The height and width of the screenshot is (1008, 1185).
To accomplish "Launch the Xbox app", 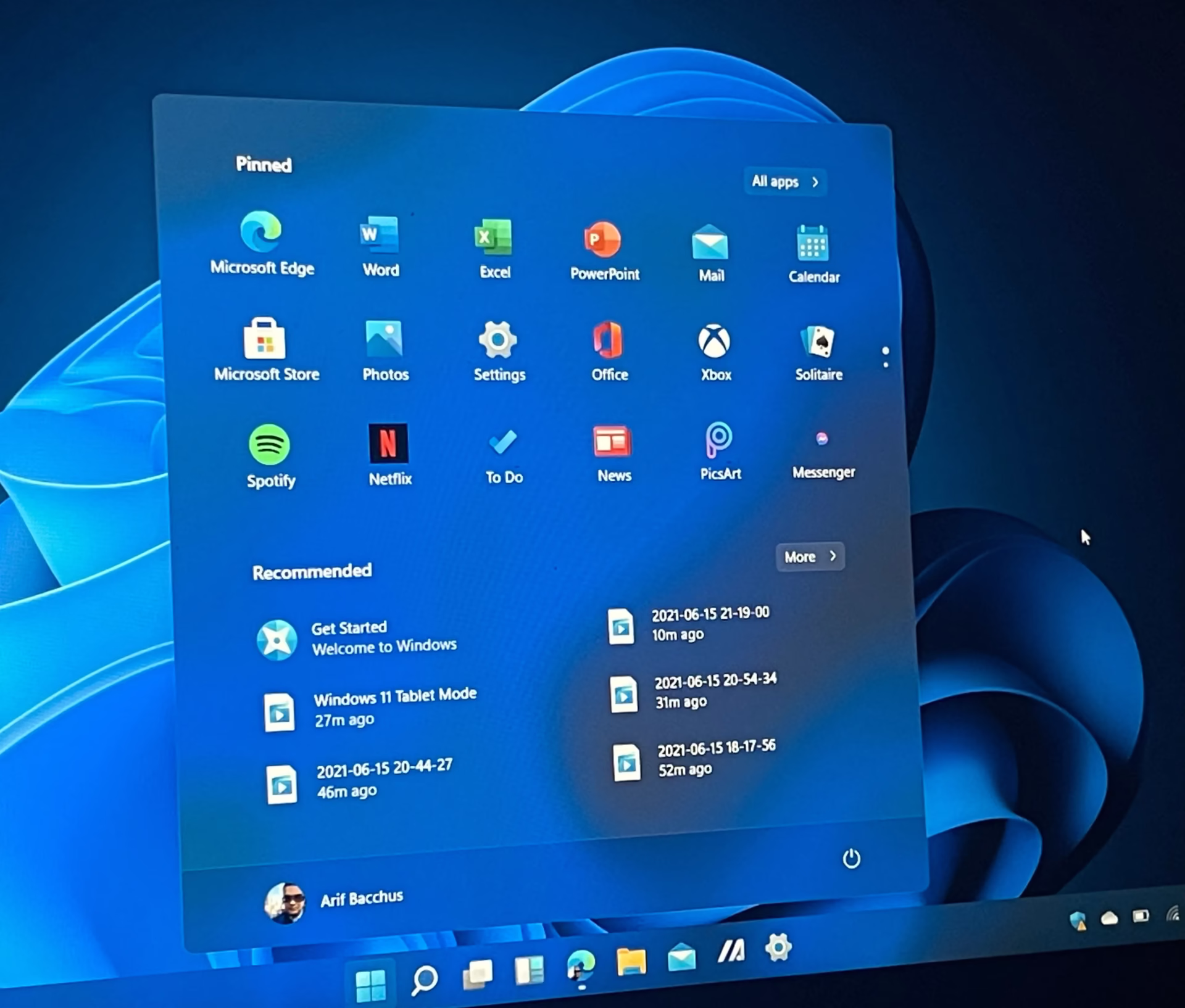I will [x=714, y=341].
